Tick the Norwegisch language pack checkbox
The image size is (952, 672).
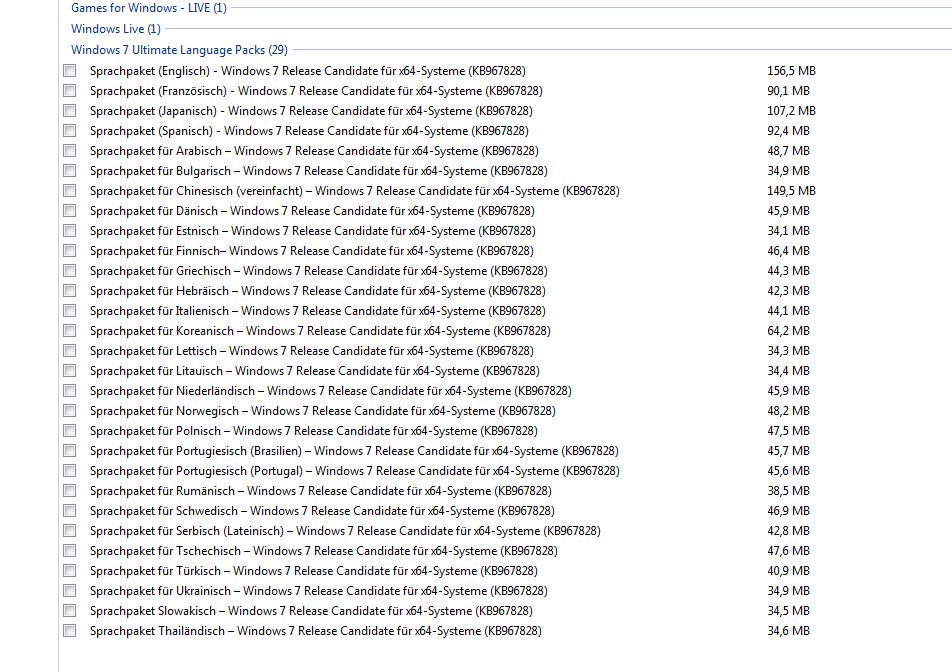click(x=70, y=411)
